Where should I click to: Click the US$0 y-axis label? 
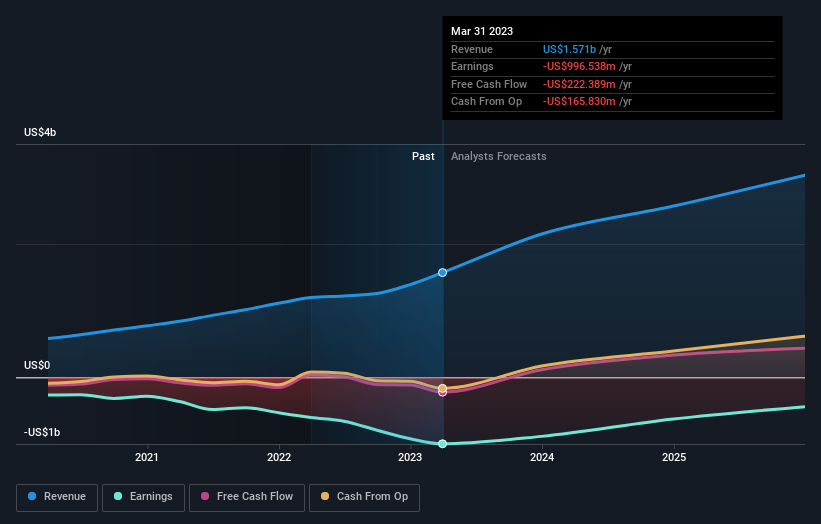[38, 366]
